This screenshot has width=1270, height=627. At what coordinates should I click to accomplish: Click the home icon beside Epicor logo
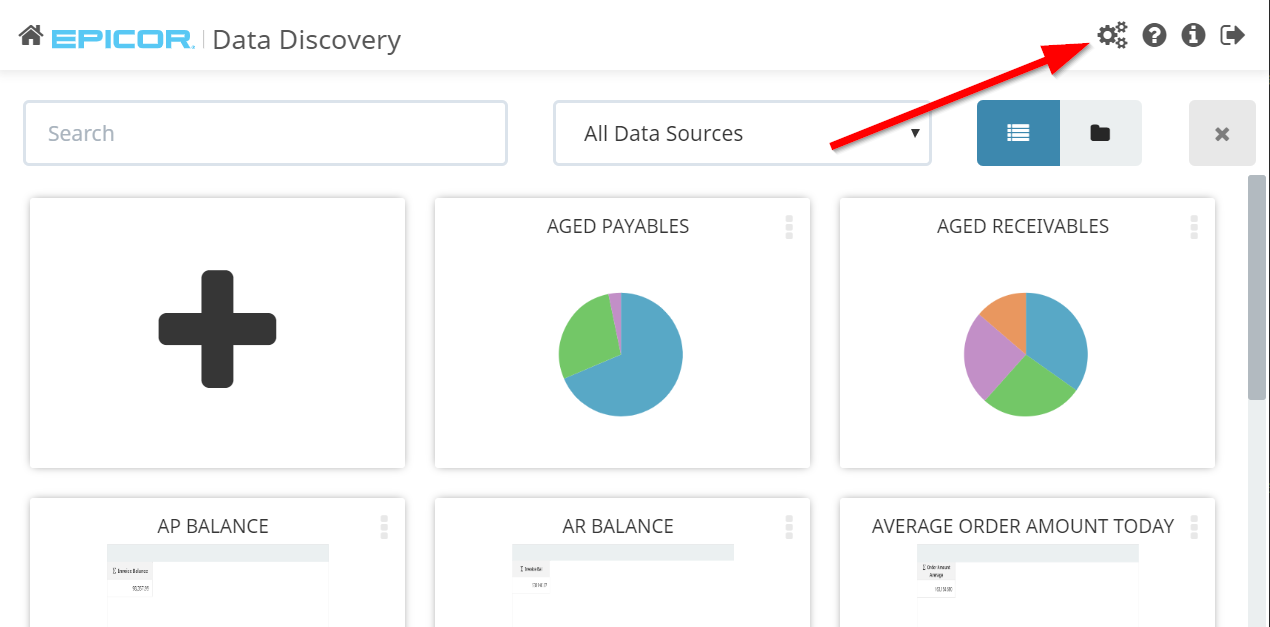click(x=30, y=37)
